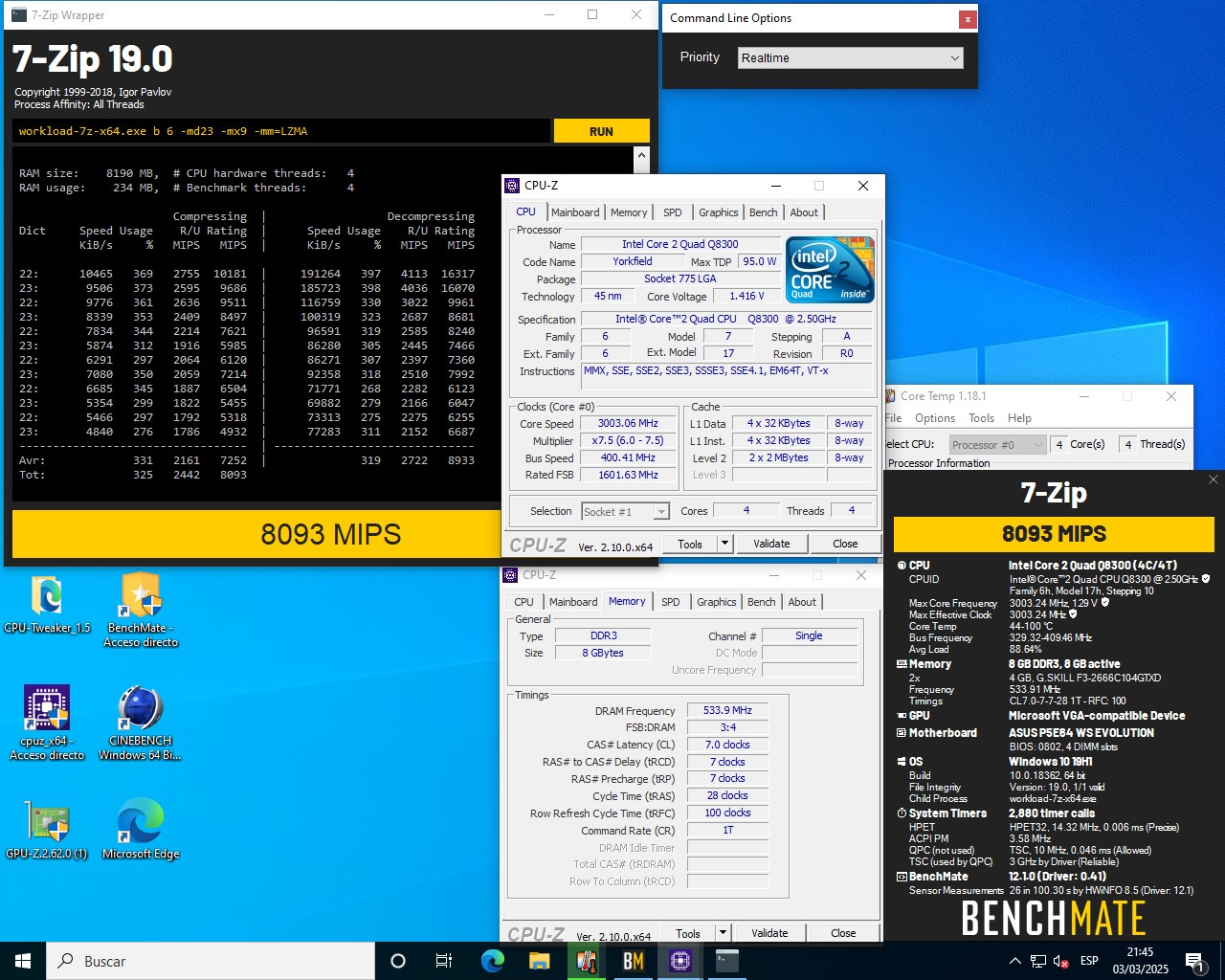Click the 7-Zip Wrapper title bar icon
This screenshot has height=980, width=1225.
(x=19, y=15)
